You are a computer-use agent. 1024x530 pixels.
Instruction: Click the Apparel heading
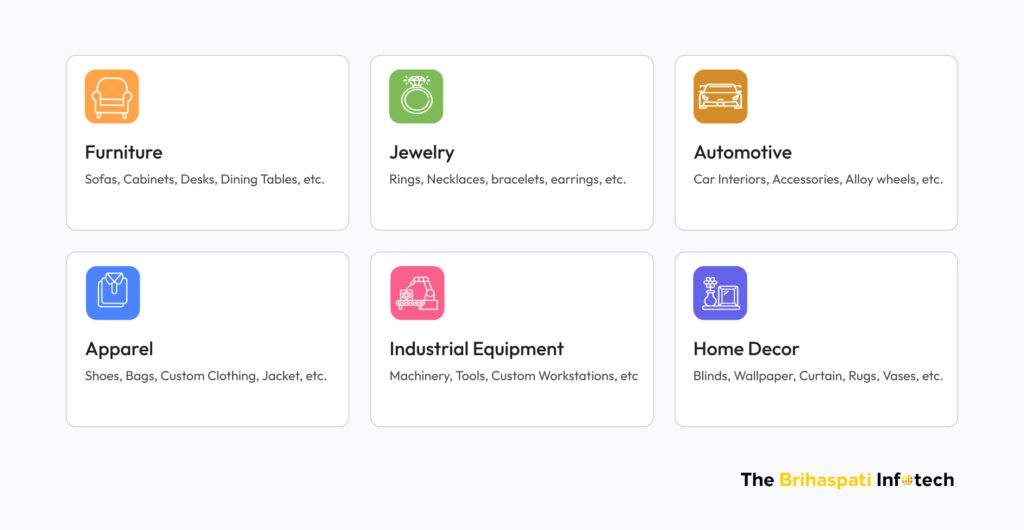click(x=120, y=349)
